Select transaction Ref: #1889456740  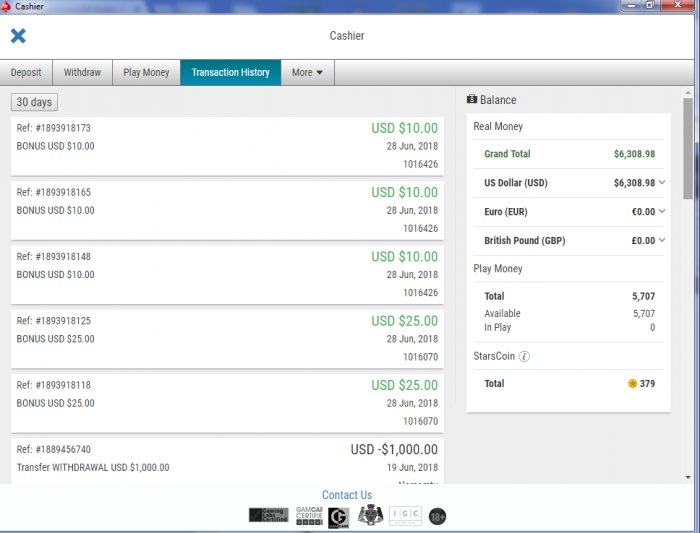pos(227,461)
